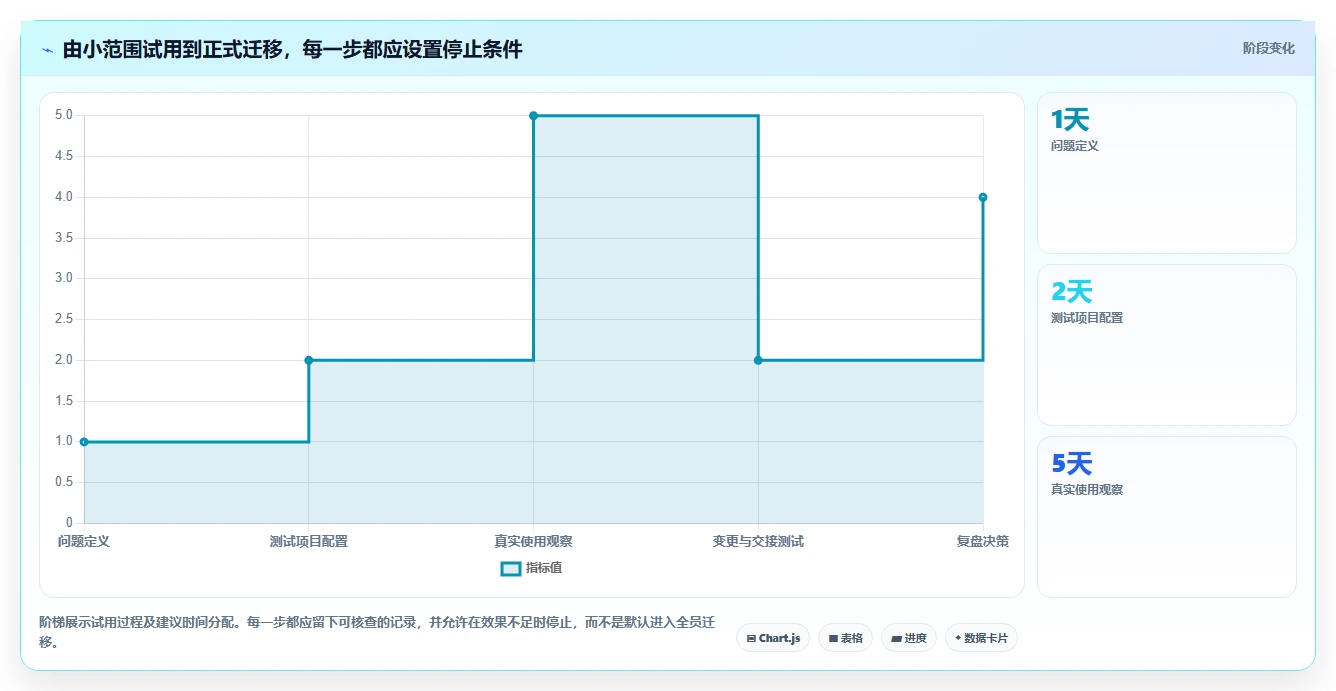The image size is (1336, 691).
Task: Open the 2天 测试项目配置 card
Action: click(1167, 345)
